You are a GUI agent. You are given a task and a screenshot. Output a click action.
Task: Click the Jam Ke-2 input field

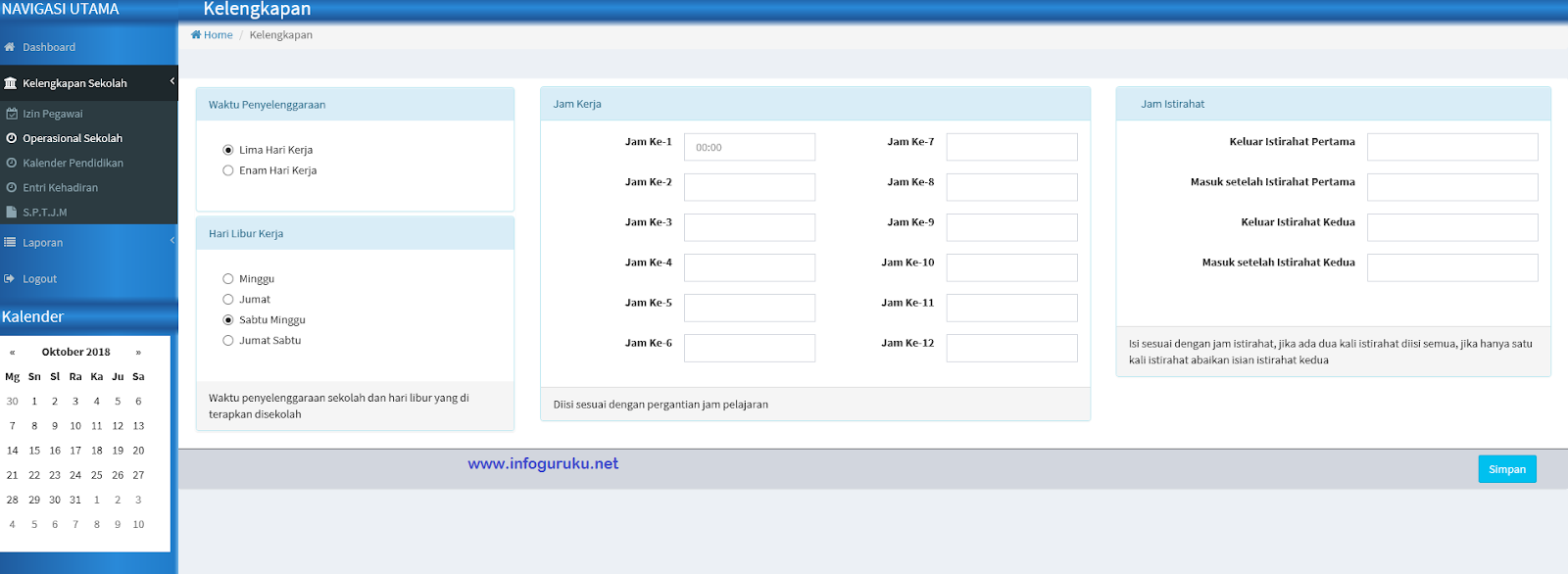click(x=750, y=187)
